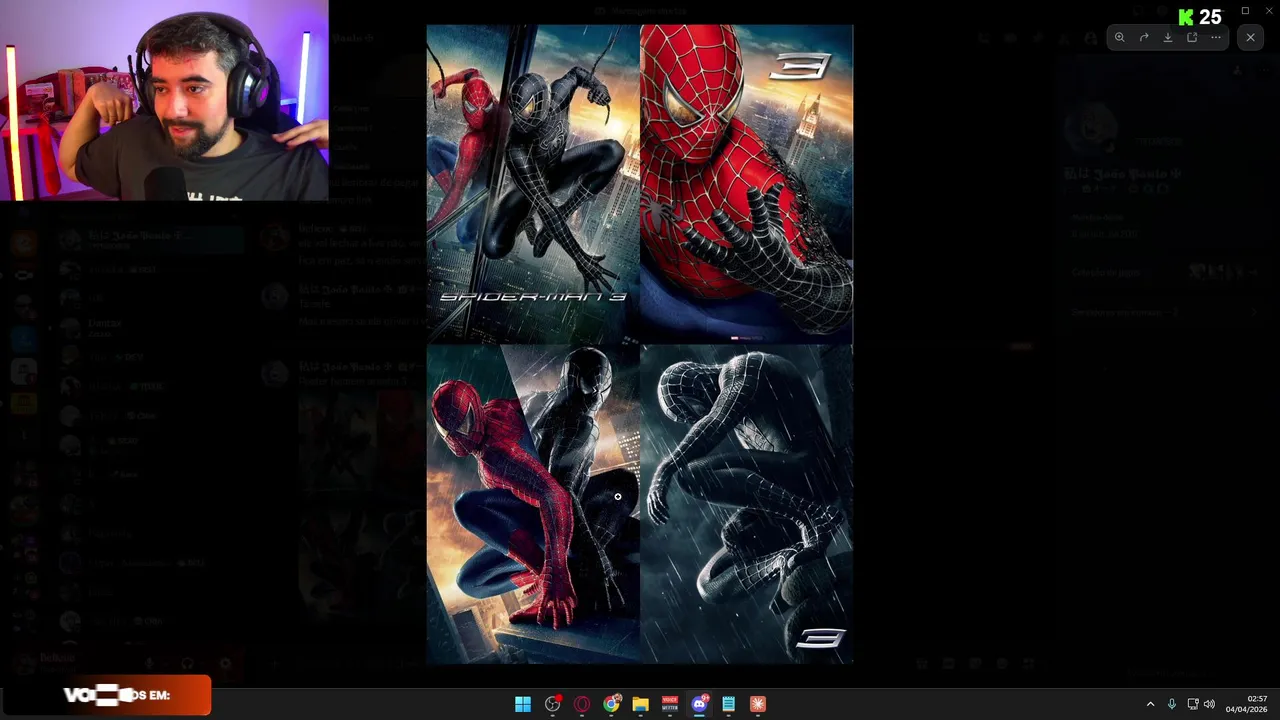This screenshot has height=720, width=1280.
Task: Expand the hidden system tray icons chevron
Action: [1150, 704]
